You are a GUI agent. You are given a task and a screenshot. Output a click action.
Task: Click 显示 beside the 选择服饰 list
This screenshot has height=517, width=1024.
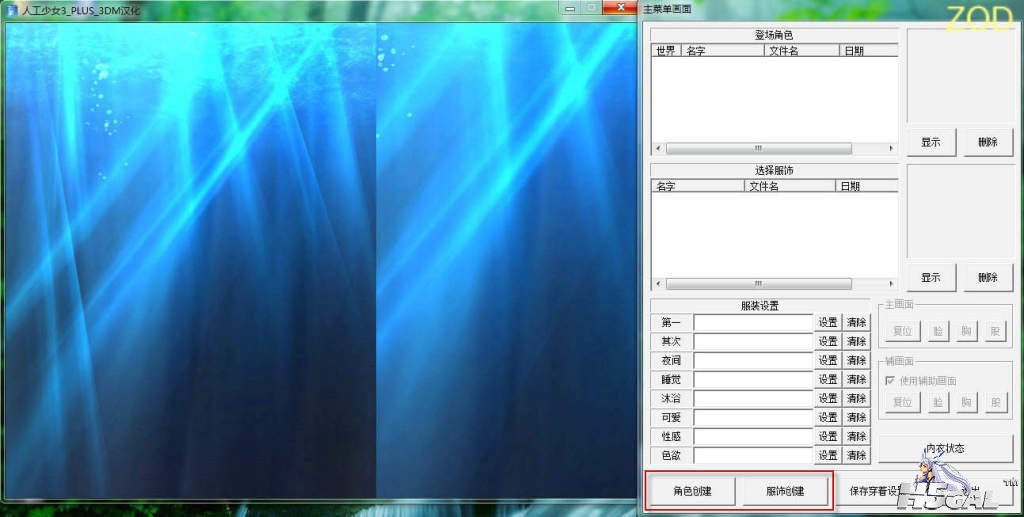coord(931,277)
